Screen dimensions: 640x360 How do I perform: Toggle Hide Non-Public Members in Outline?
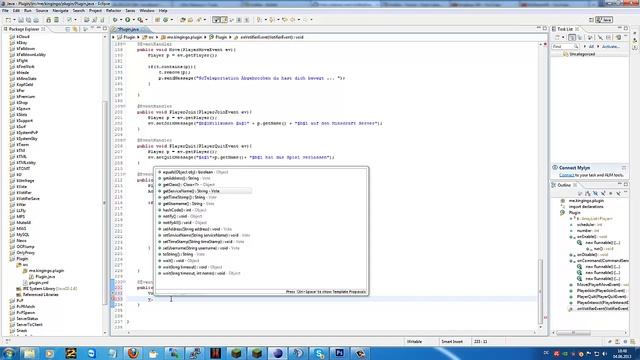pos(611,193)
